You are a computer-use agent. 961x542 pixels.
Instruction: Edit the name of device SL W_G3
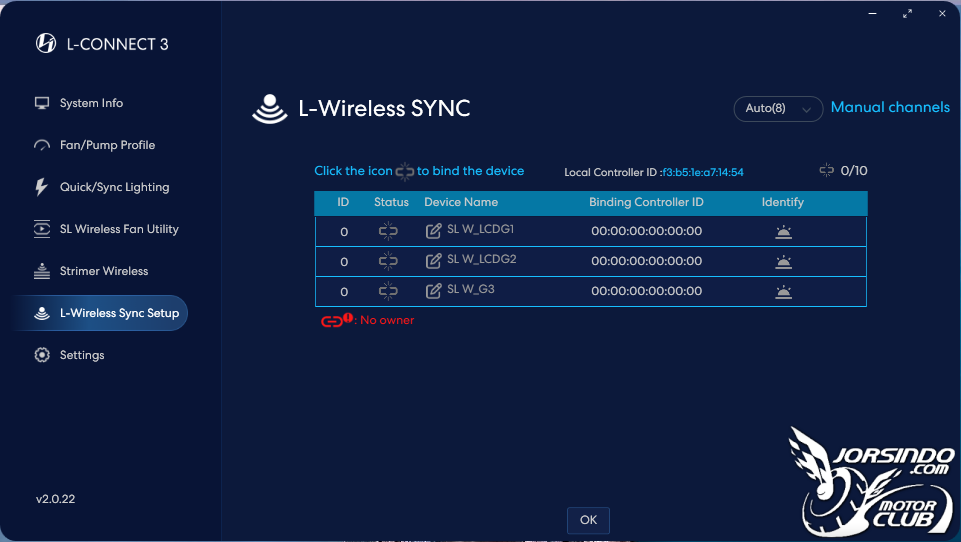[433, 291]
